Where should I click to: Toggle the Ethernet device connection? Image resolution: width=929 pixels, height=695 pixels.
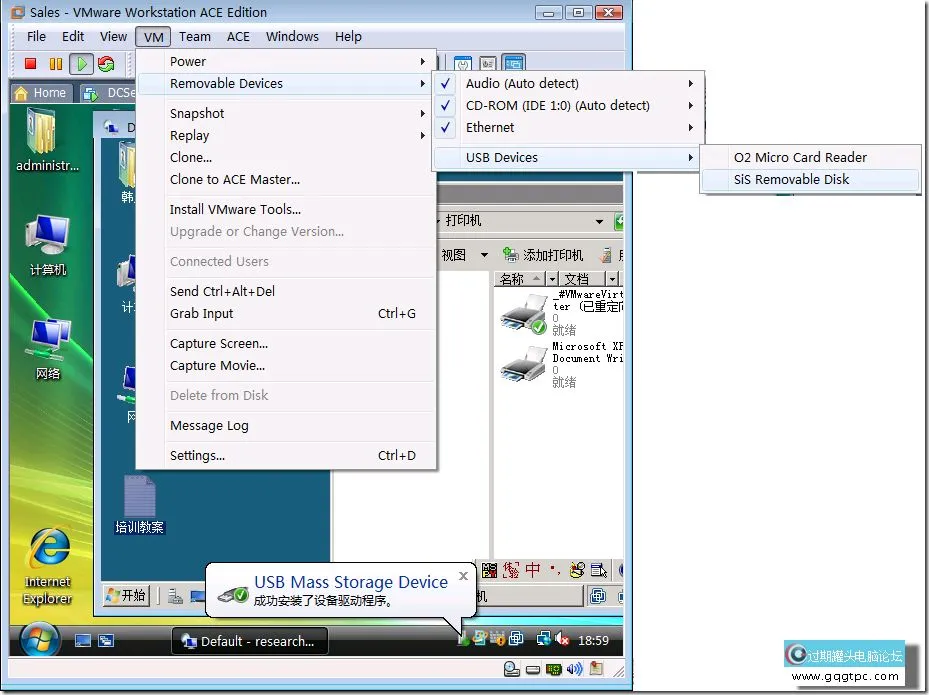point(490,128)
